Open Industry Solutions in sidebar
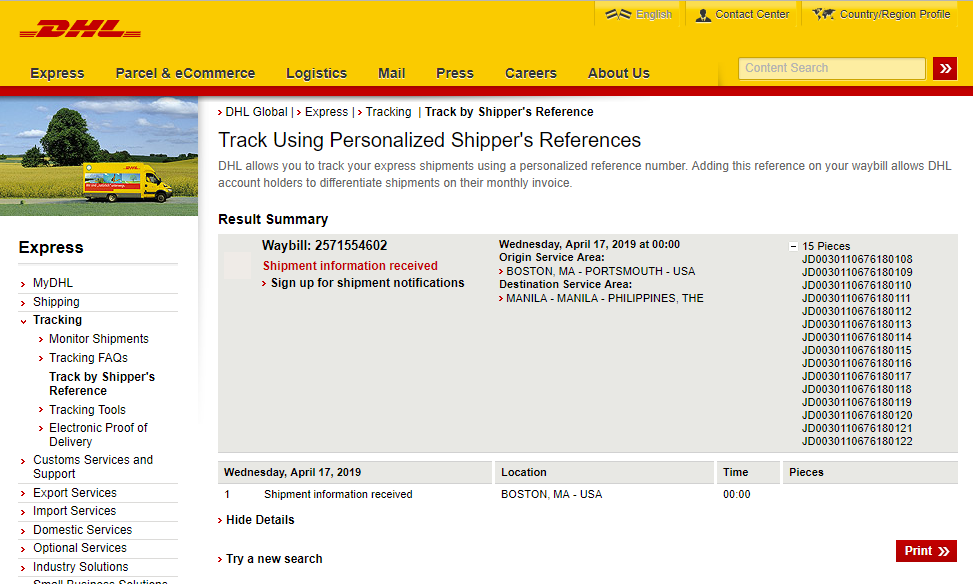Screen dimensions: 973x584 pyautogui.click(x=81, y=567)
